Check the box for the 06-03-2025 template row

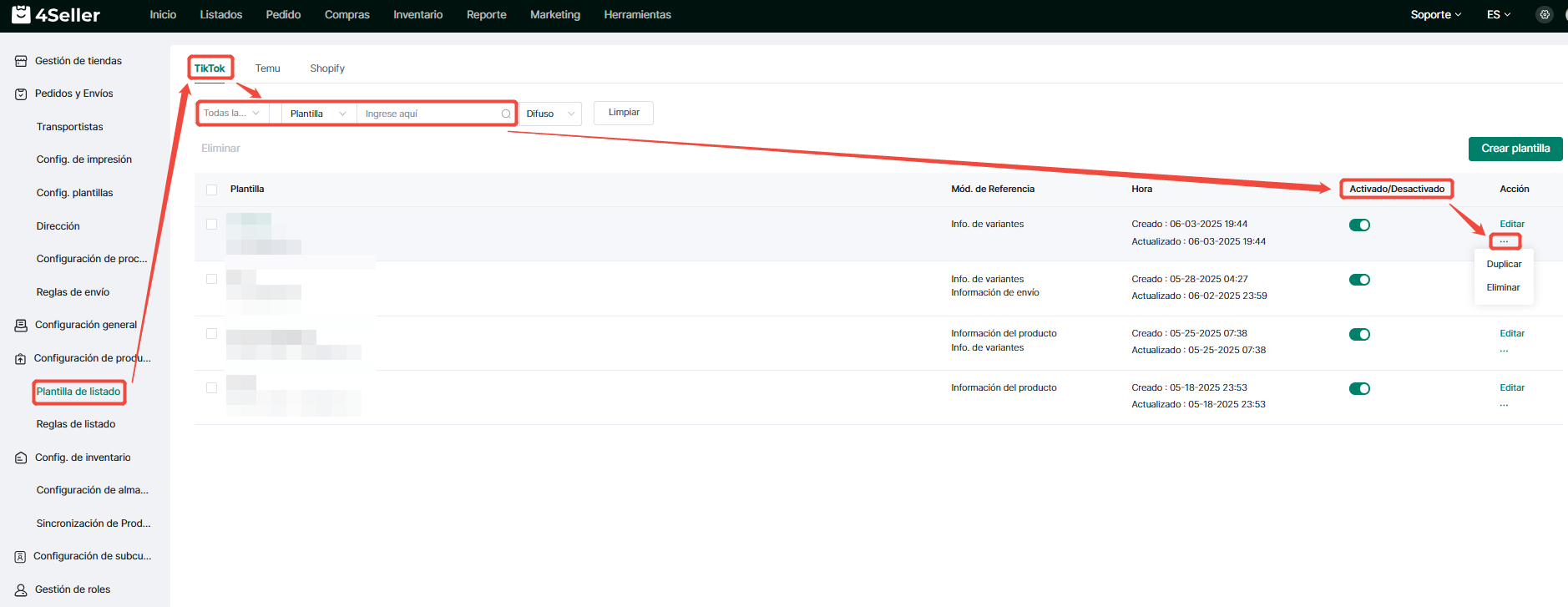[211, 225]
